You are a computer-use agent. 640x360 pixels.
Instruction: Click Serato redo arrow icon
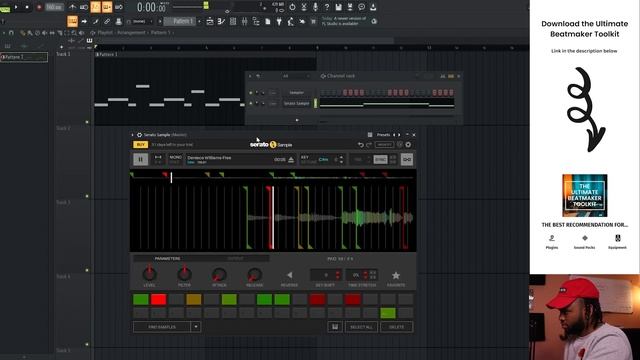click(369, 144)
